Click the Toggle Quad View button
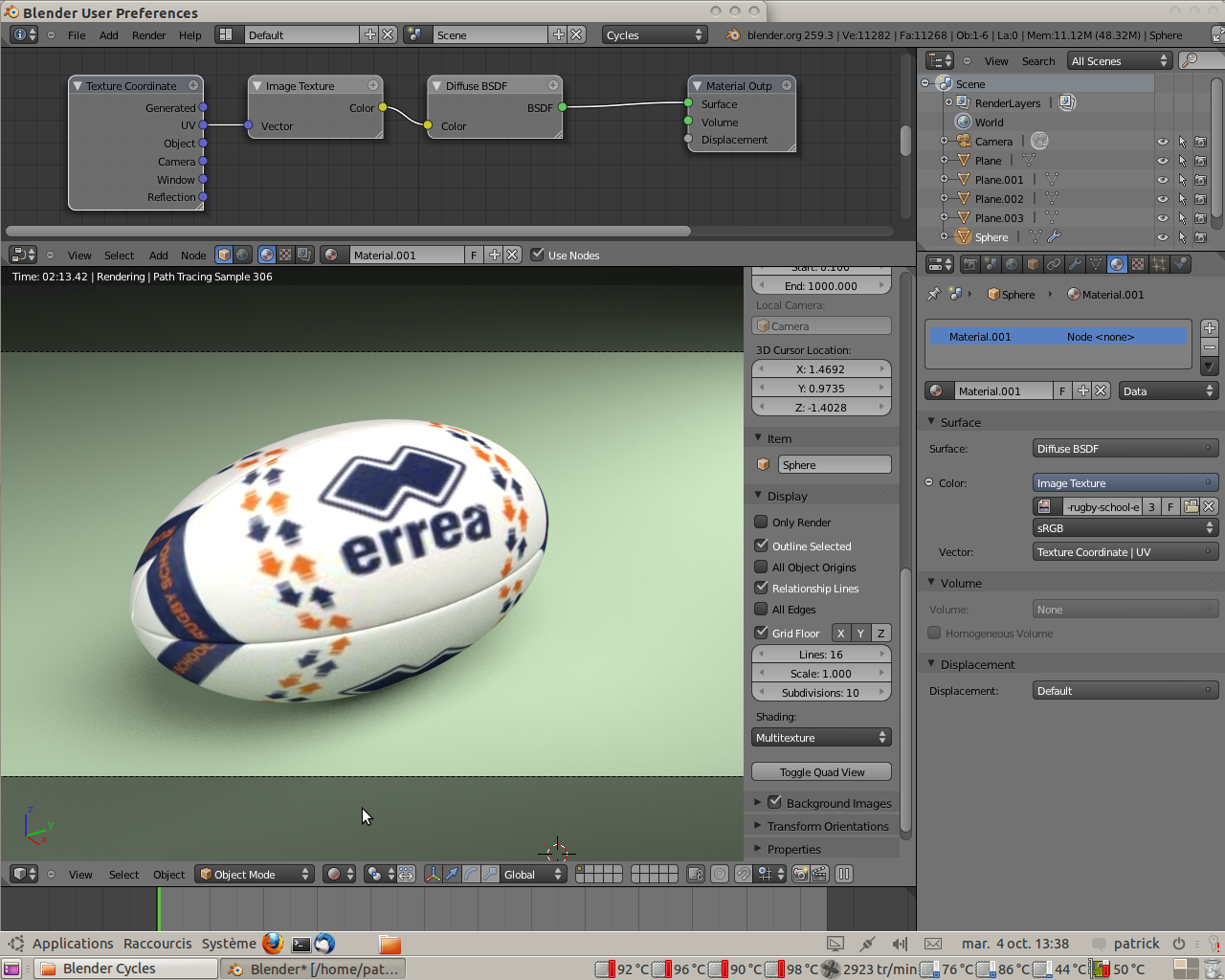The height and width of the screenshot is (980, 1225). (x=821, y=771)
